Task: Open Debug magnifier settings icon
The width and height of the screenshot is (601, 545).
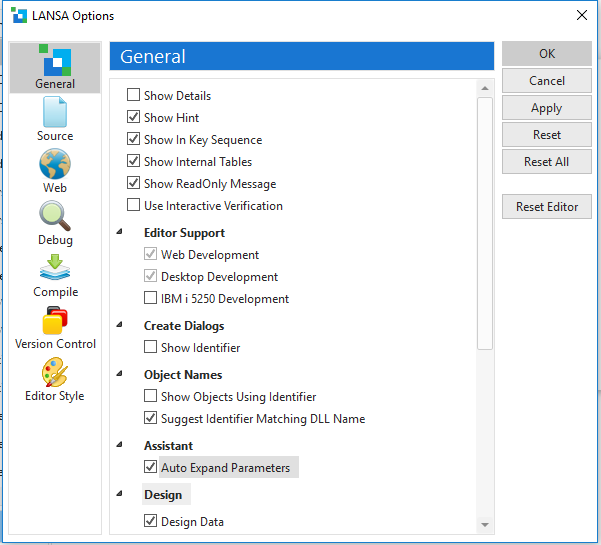Action: pyautogui.click(x=55, y=216)
